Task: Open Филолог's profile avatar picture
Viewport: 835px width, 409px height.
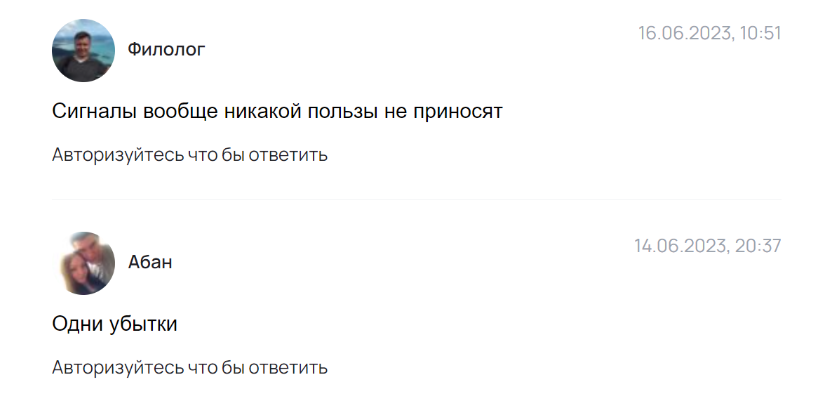Action: (x=83, y=51)
